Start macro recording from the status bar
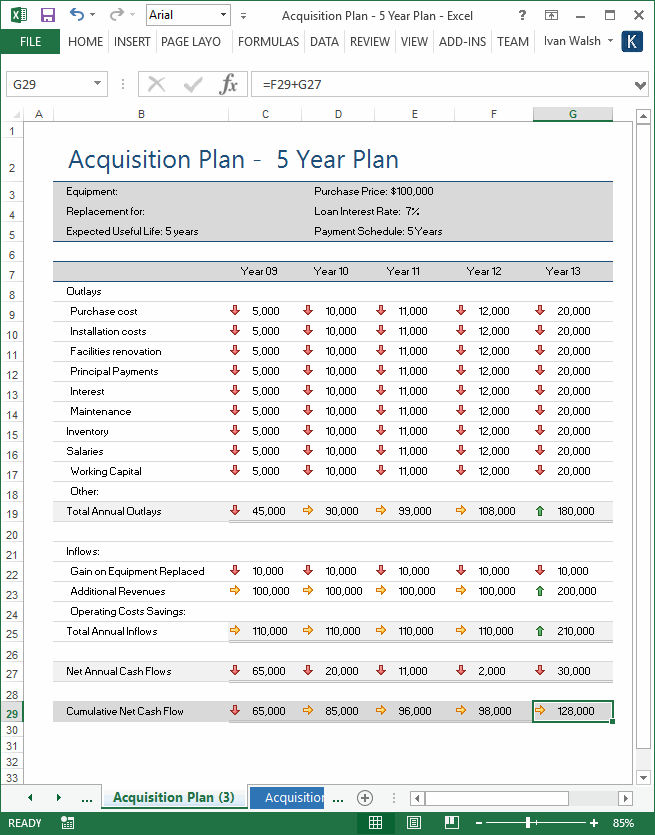Screen dimensions: 655x835 pos(66,821)
